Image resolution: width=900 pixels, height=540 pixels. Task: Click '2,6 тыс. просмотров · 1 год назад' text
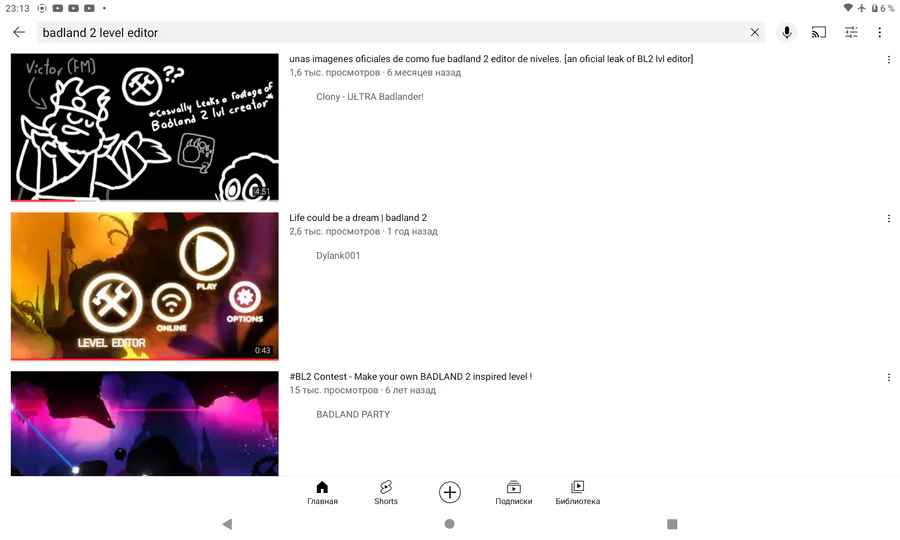[x=363, y=231]
